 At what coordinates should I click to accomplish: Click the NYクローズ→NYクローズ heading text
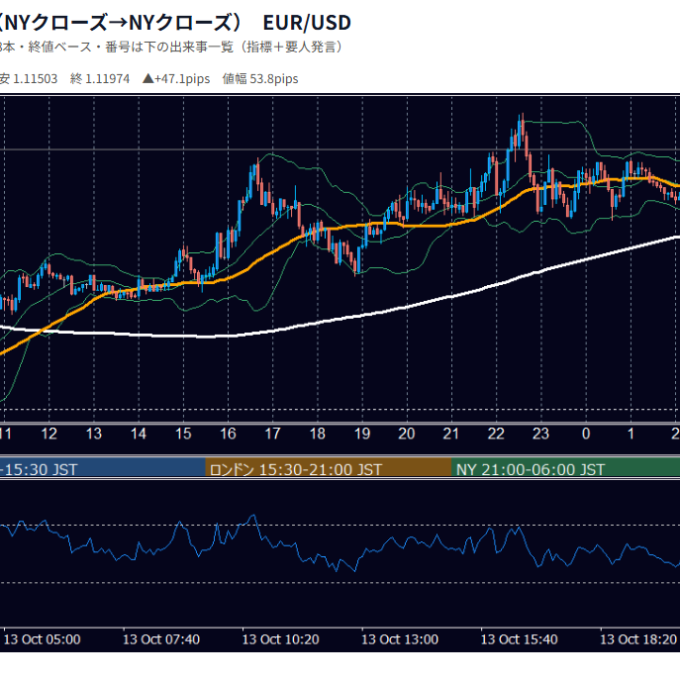tap(118, 23)
